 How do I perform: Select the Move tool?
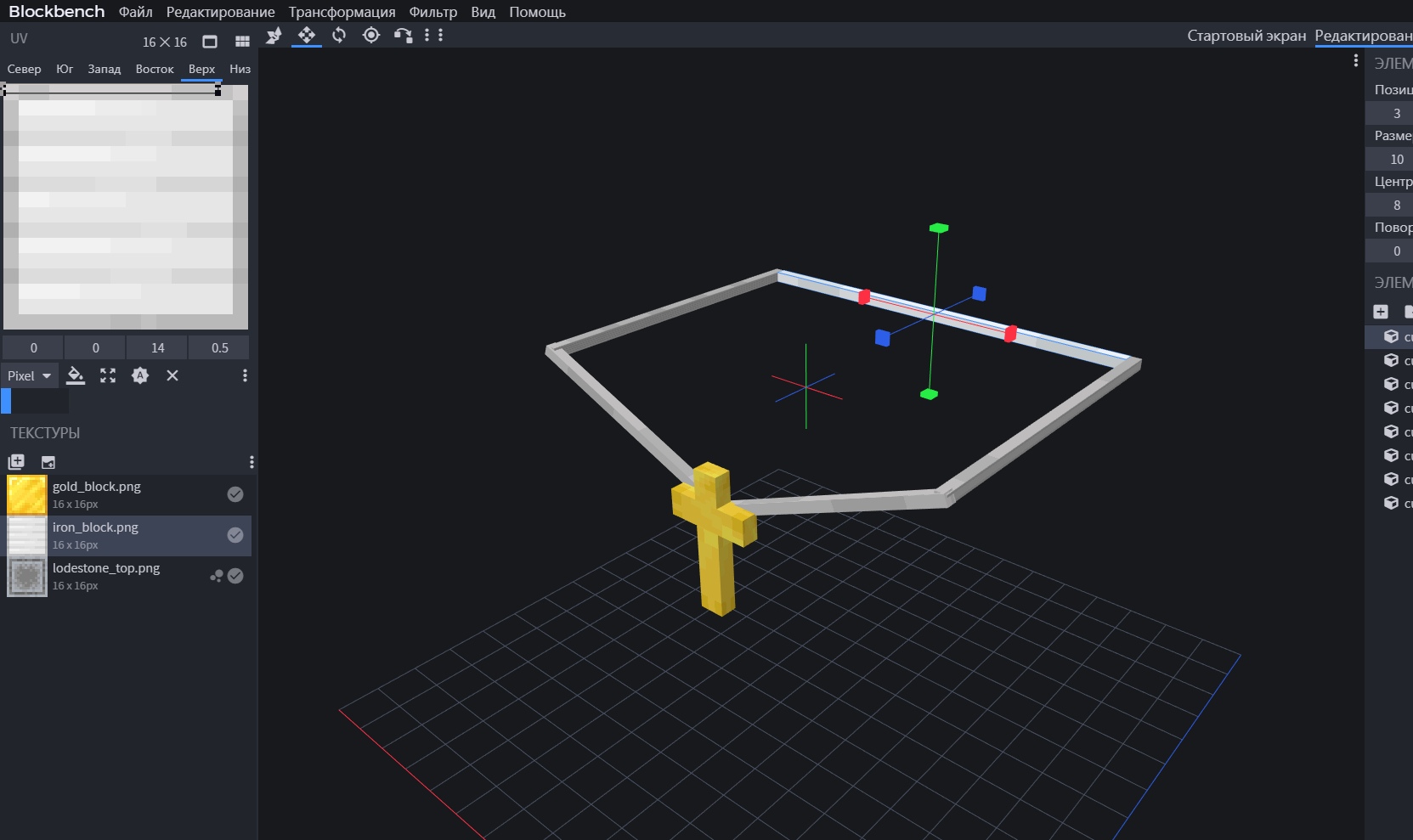point(306,35)
